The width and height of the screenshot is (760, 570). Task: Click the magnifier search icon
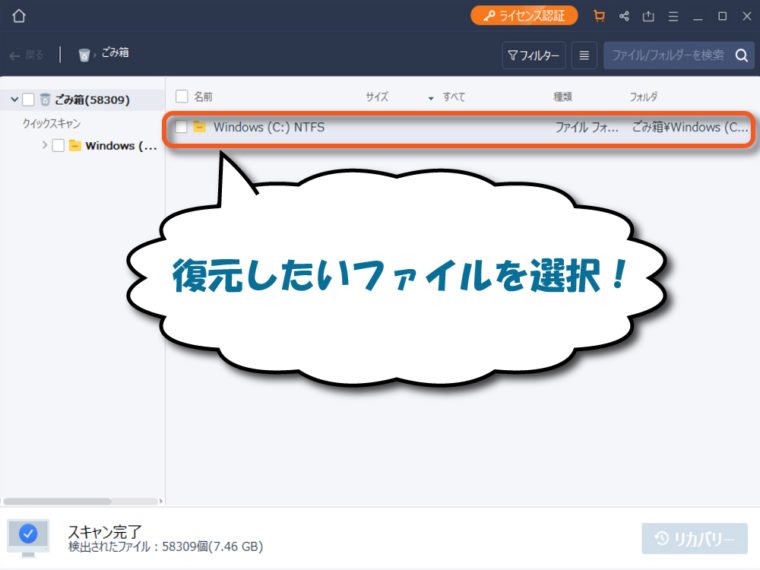tap(741, 55)
